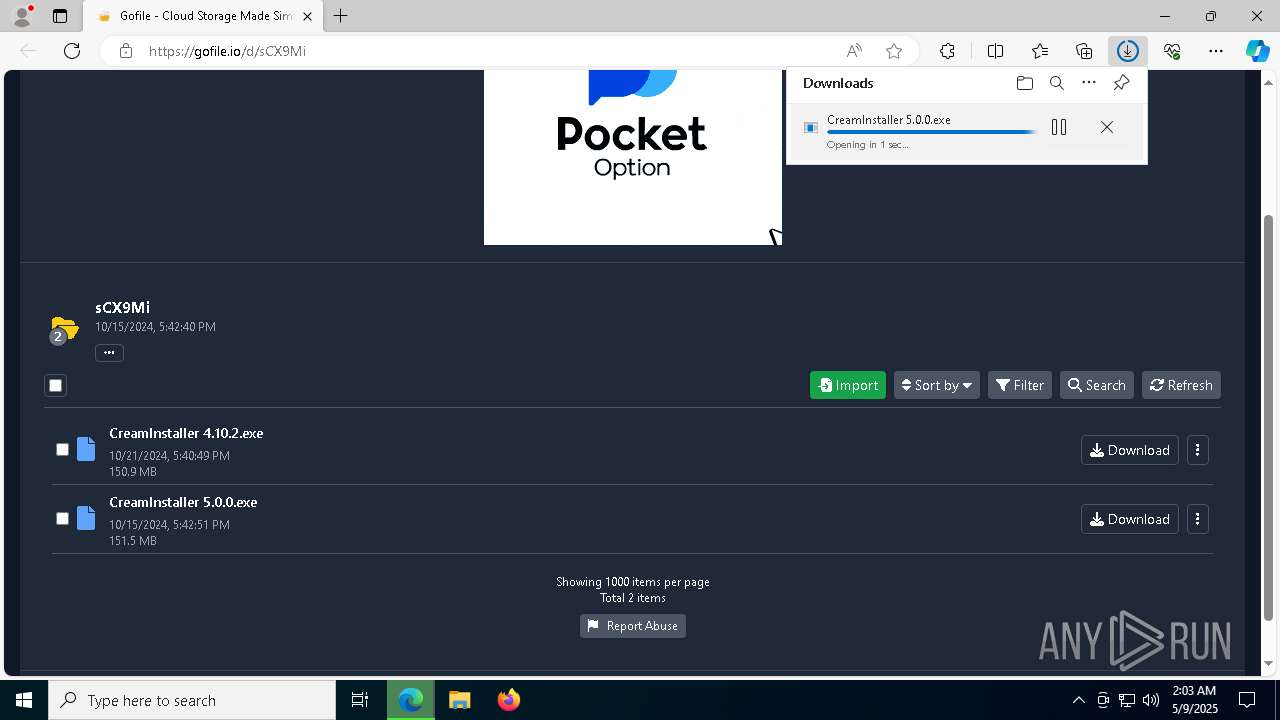Open options menu for CreamInstaller 4.10.2.exe
Image resolution: width=1280 pixels, height=720 pixels.
coord(1197,450)
